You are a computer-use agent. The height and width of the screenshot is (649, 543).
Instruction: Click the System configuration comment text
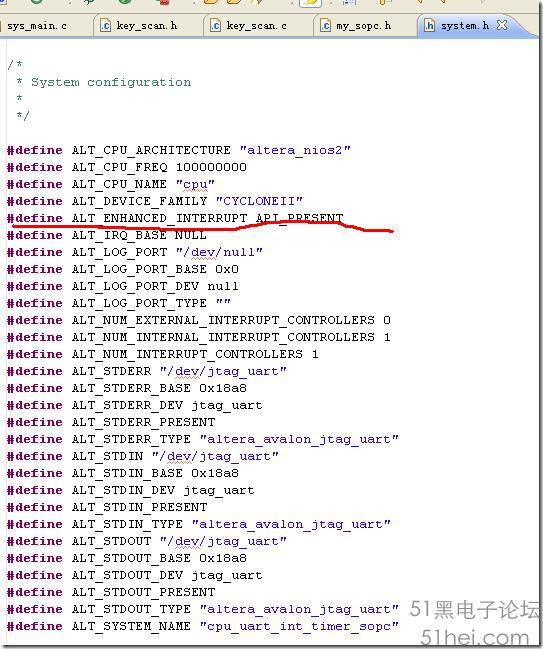[x=111, y=82]
